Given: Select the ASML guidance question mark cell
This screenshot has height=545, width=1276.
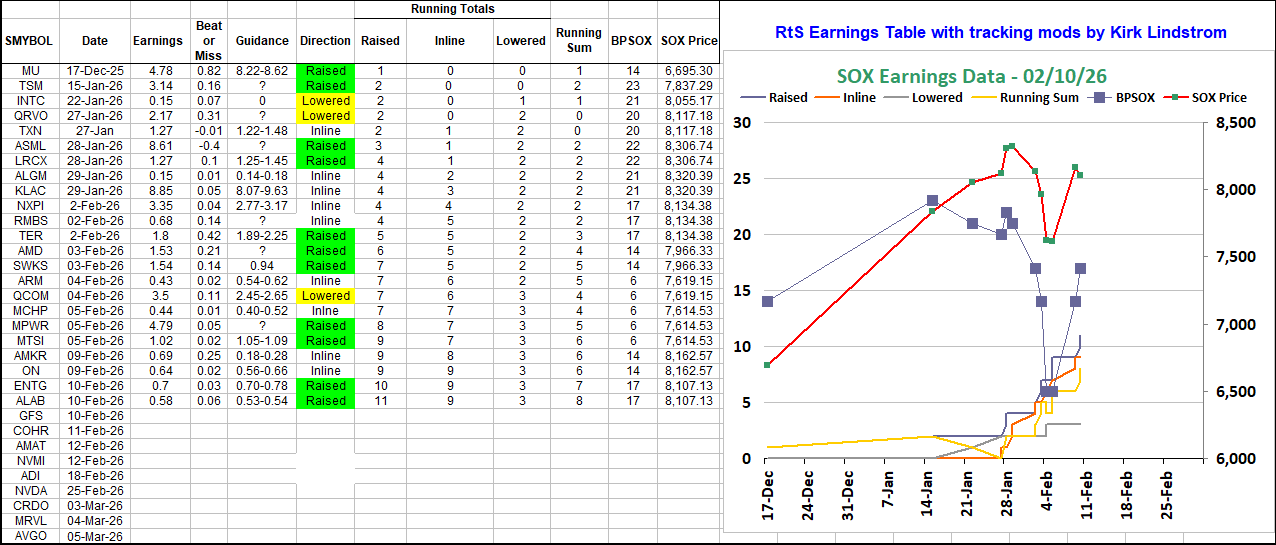Looking at the screenshot, I should (262, 146).
